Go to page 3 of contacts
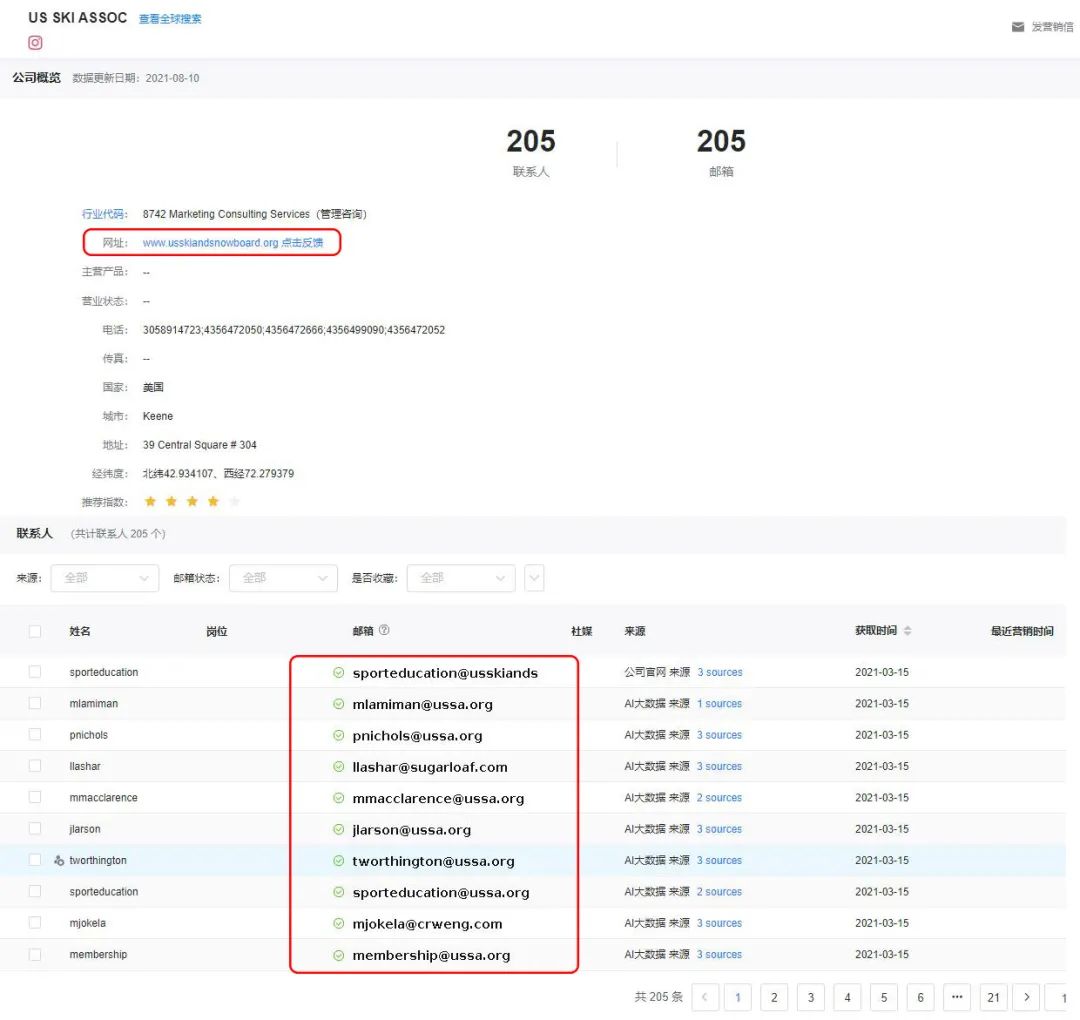The height and width of the screenshot is (1020, 1080). [x=811, y=997]
